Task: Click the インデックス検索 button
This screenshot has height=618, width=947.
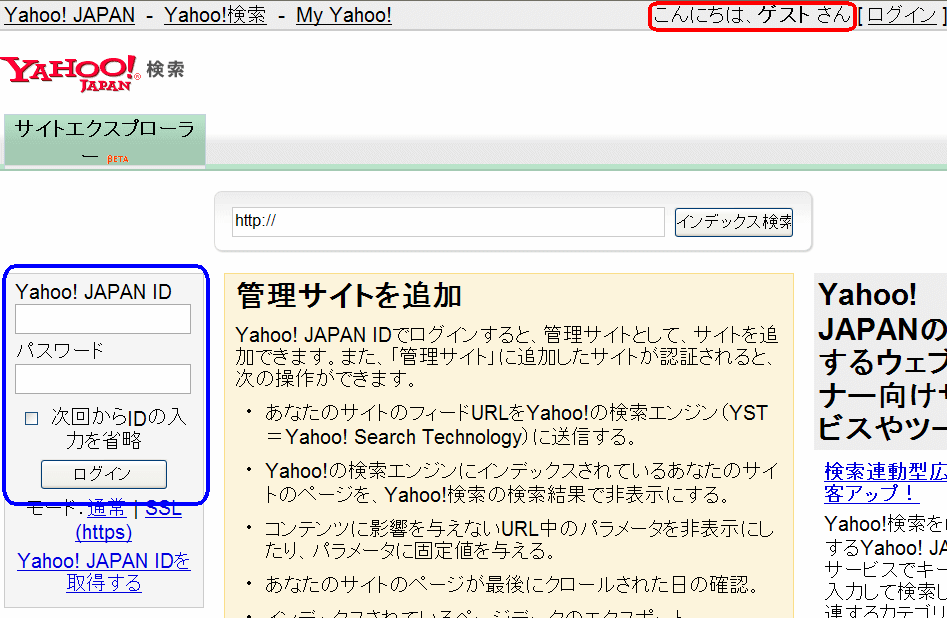Action: tap(734, 222)
